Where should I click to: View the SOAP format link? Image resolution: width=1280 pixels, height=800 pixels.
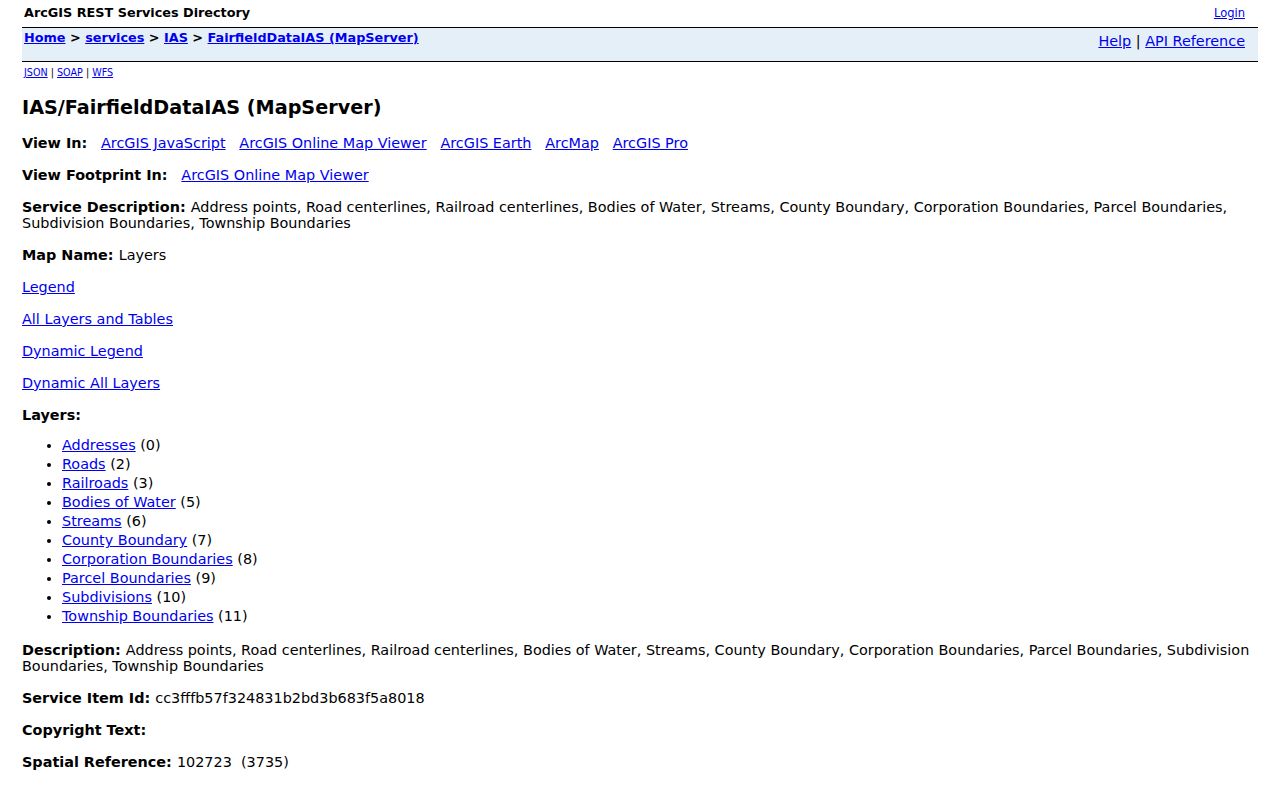(x=70, y=73)
